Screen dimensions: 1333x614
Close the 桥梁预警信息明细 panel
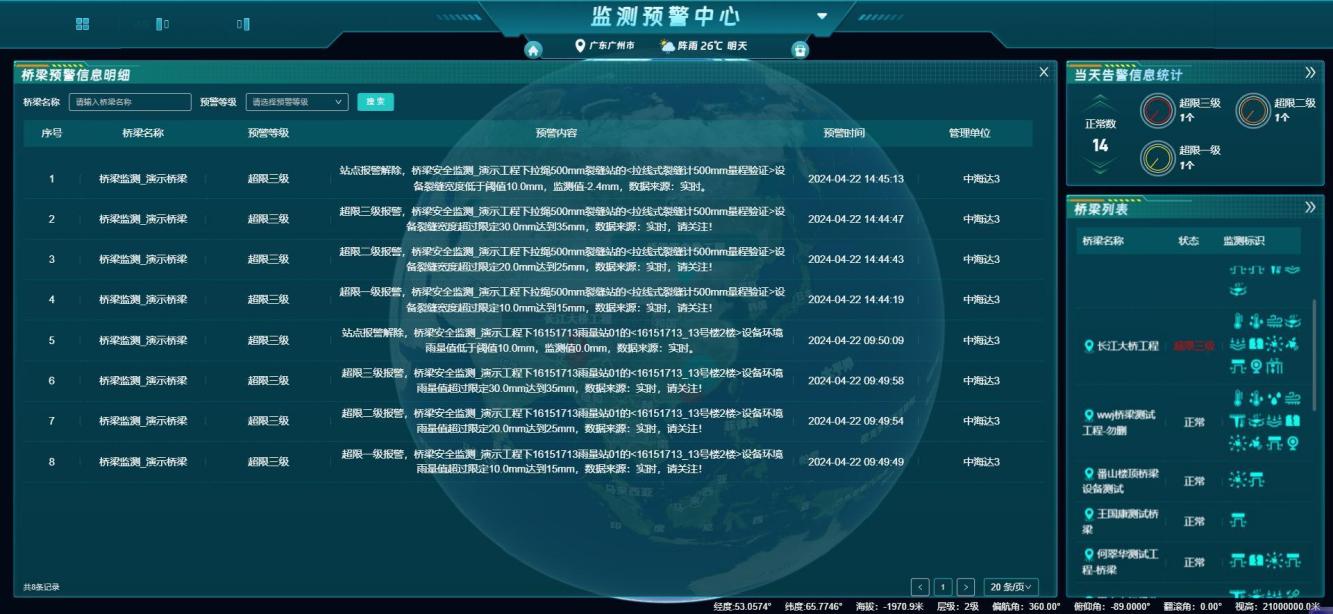click(x=1044, y=72)
